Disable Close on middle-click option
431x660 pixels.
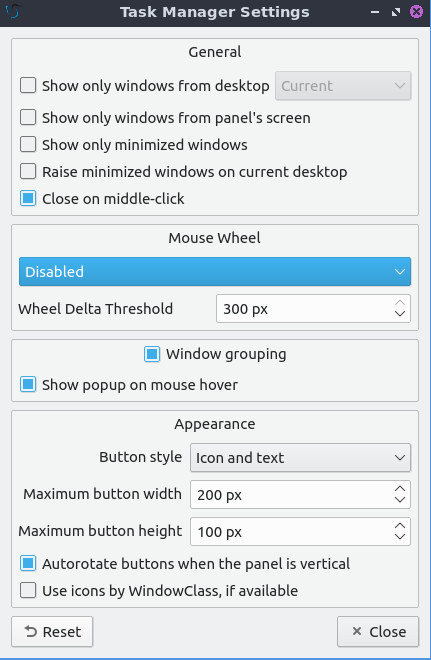[28, 198]
